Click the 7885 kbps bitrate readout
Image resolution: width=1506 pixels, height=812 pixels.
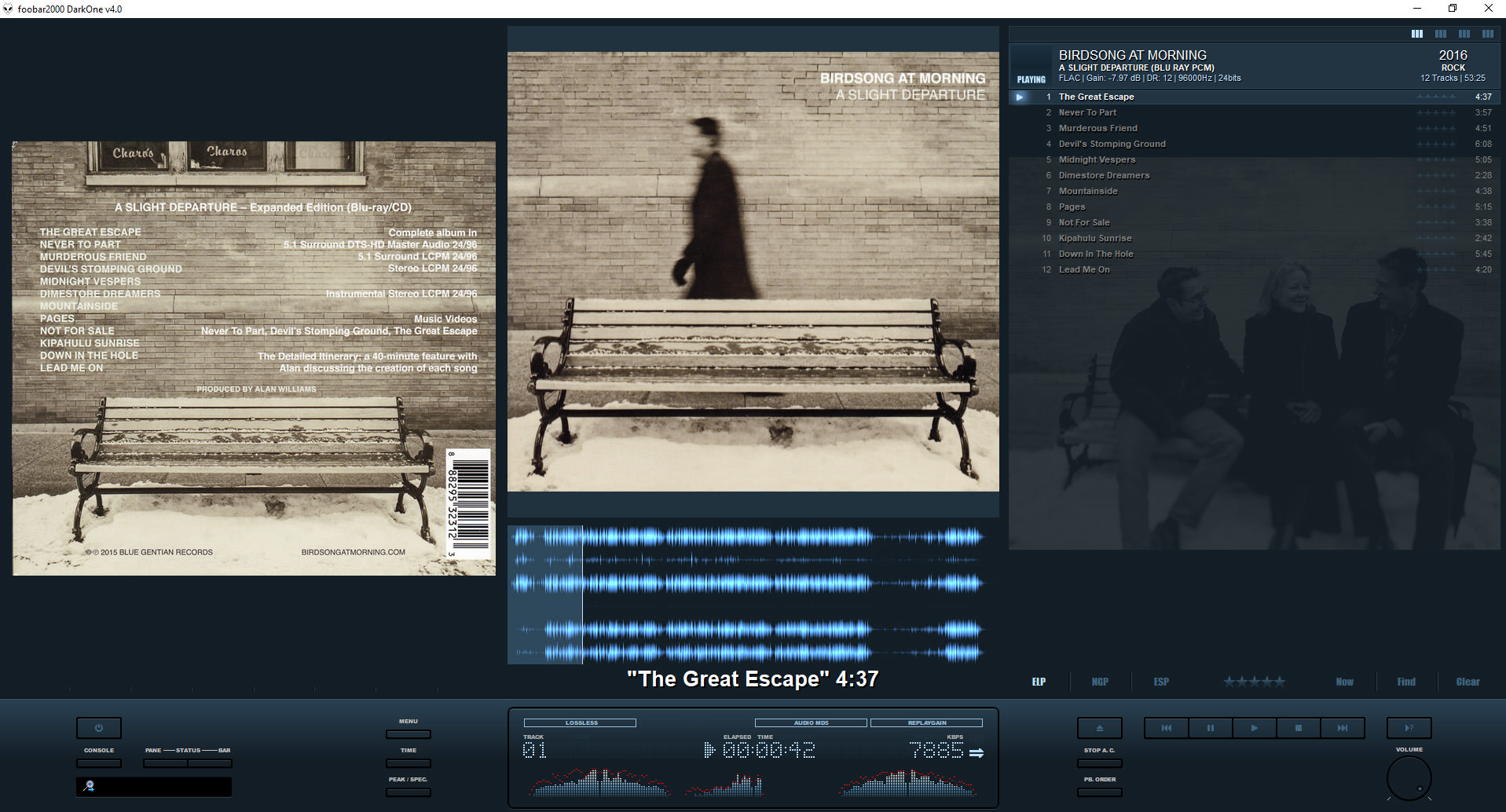tap(936, 750)
